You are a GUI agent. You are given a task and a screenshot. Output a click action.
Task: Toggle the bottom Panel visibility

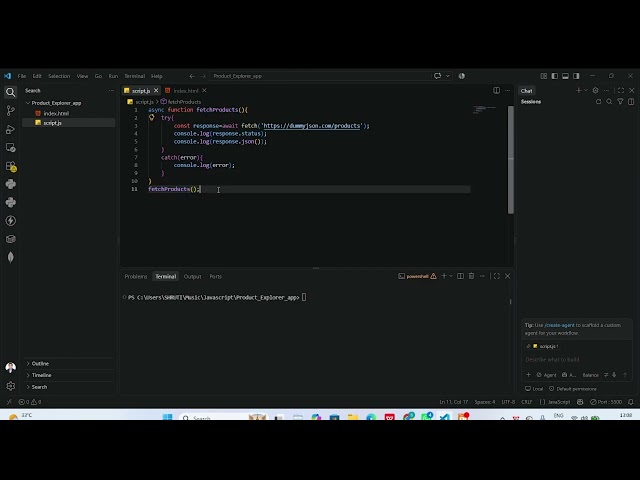tap(565, 76)
